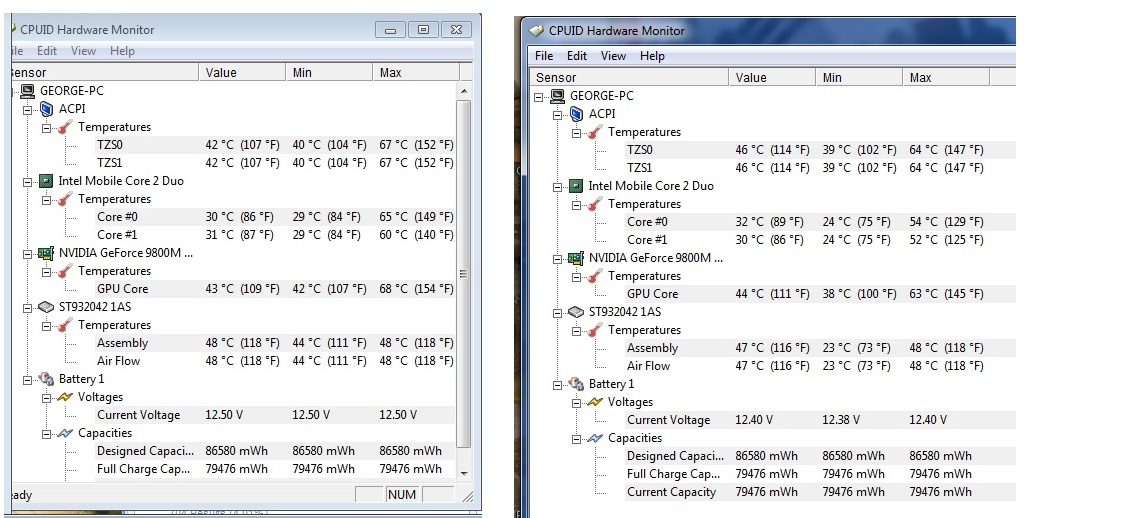
Task: Click scroll up arrow in left window
Action: (464, 91)
